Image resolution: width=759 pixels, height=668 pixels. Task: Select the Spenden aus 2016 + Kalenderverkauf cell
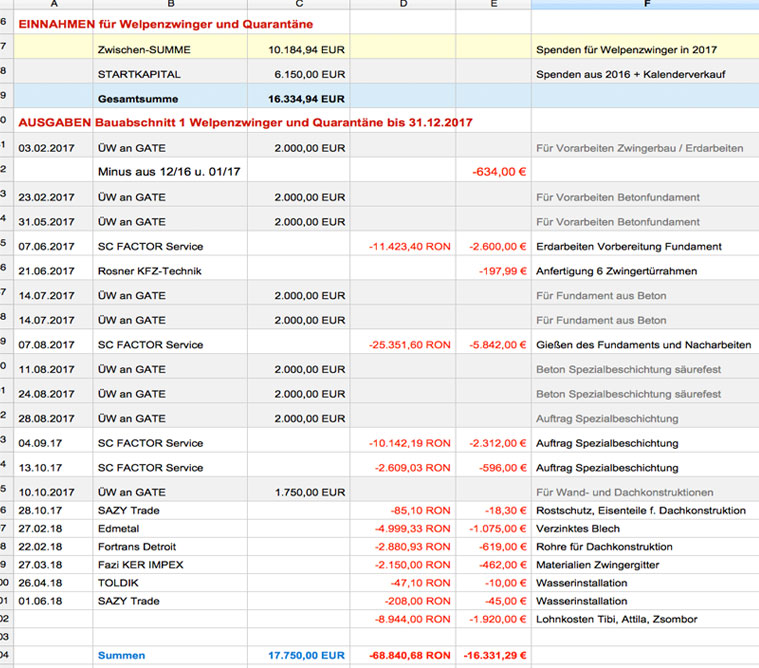[x=645, y=72]
